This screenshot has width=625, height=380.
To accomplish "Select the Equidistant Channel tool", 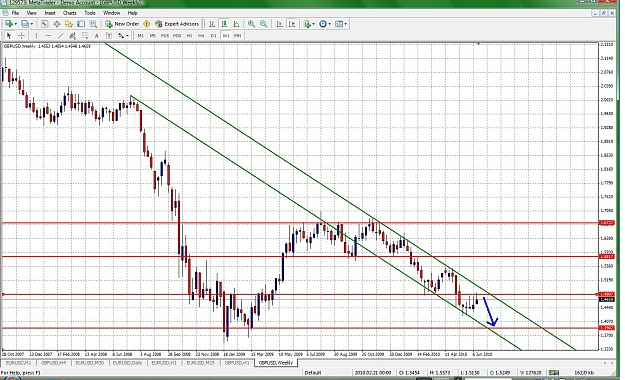I will point(73,36).
